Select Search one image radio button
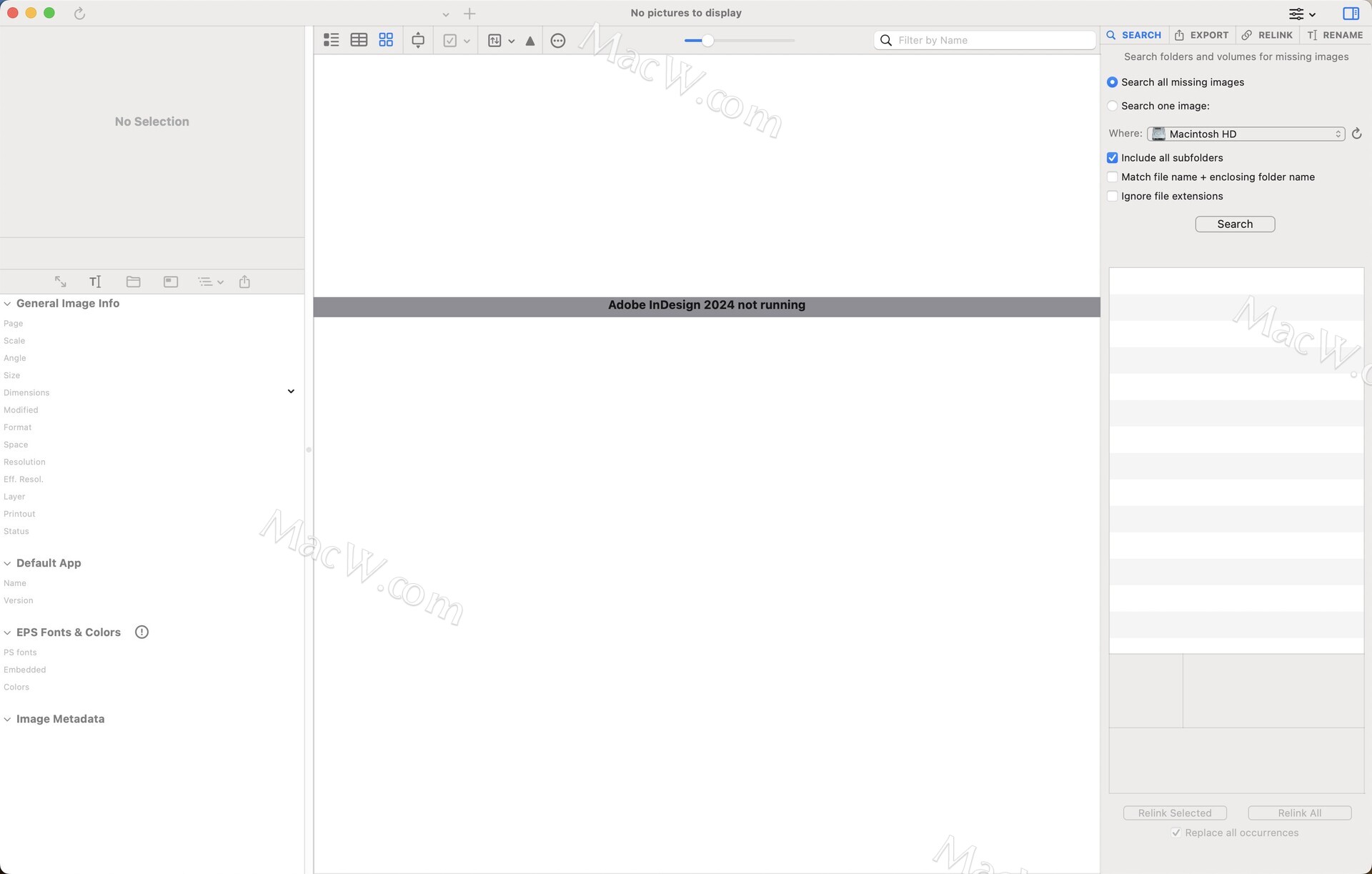The width and height of the screenshot is (1372, 874). coord(1112,106)
